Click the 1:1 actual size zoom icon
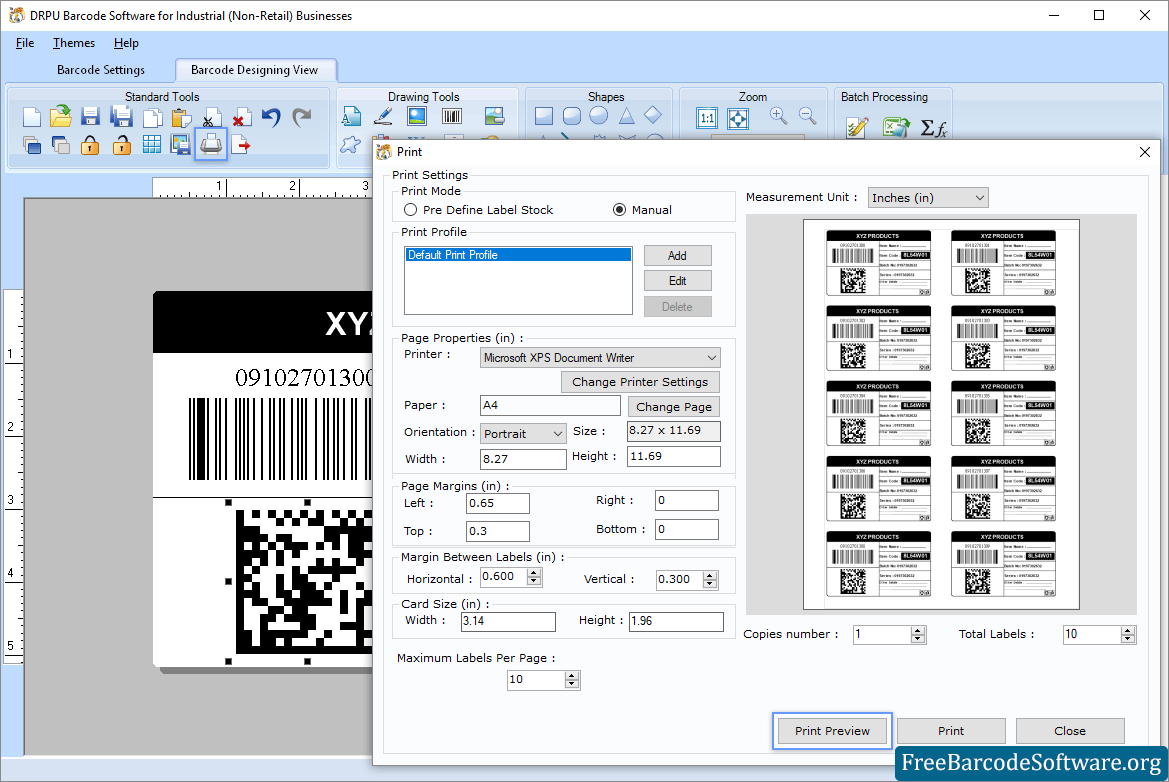 point(707,118)
